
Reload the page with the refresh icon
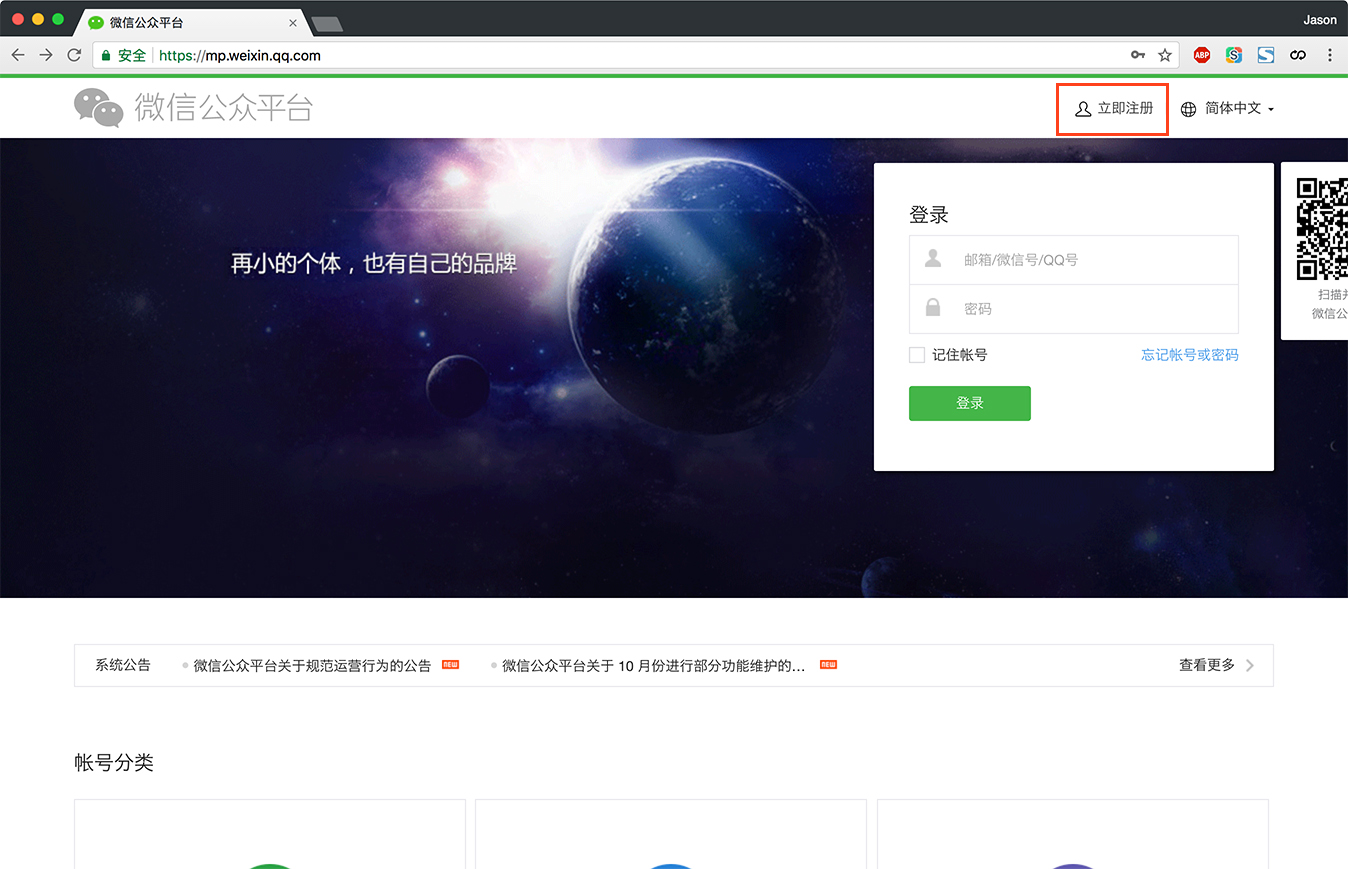[x=74, y=55]
